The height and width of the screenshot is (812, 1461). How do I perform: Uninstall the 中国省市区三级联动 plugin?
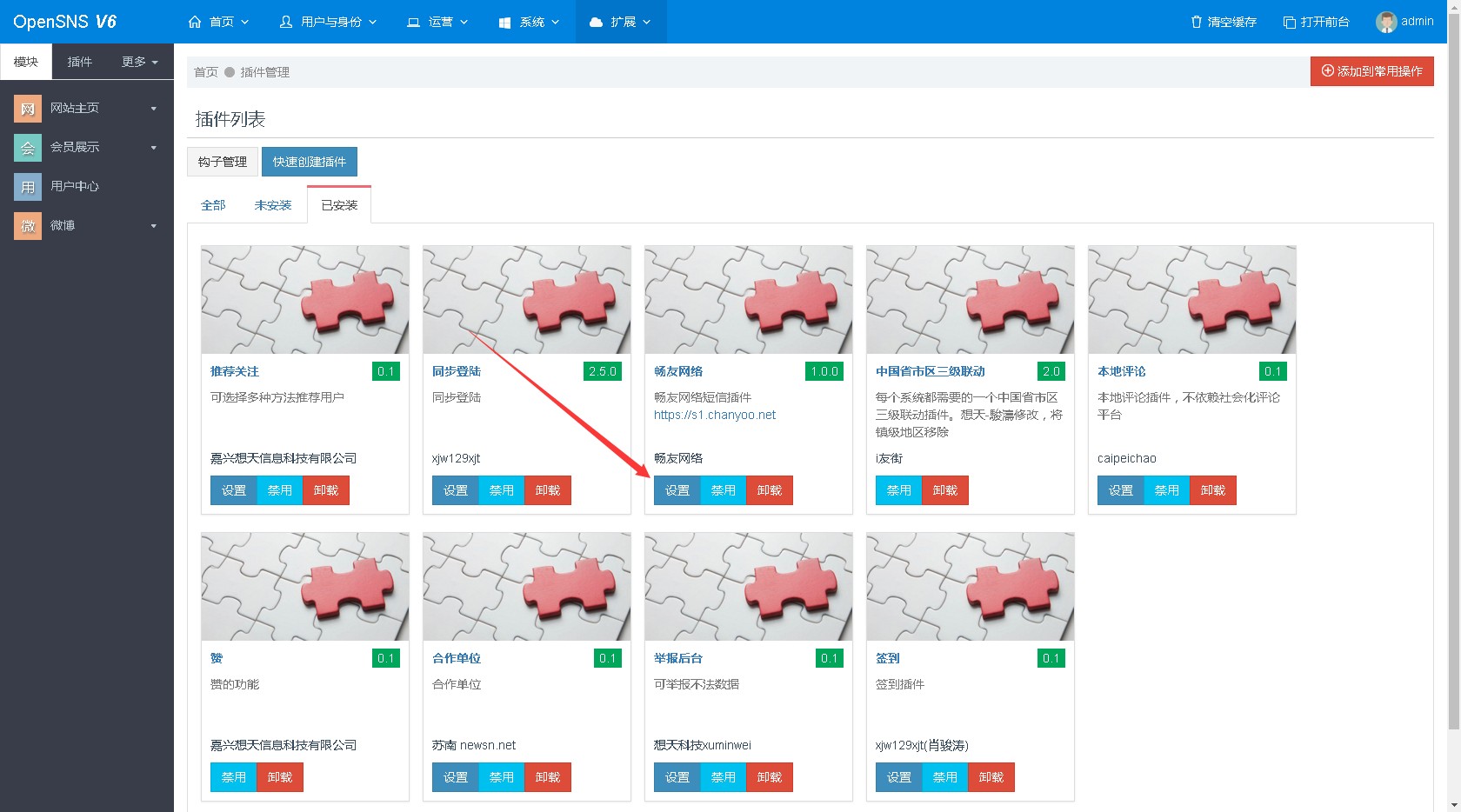tap(945, 490)
